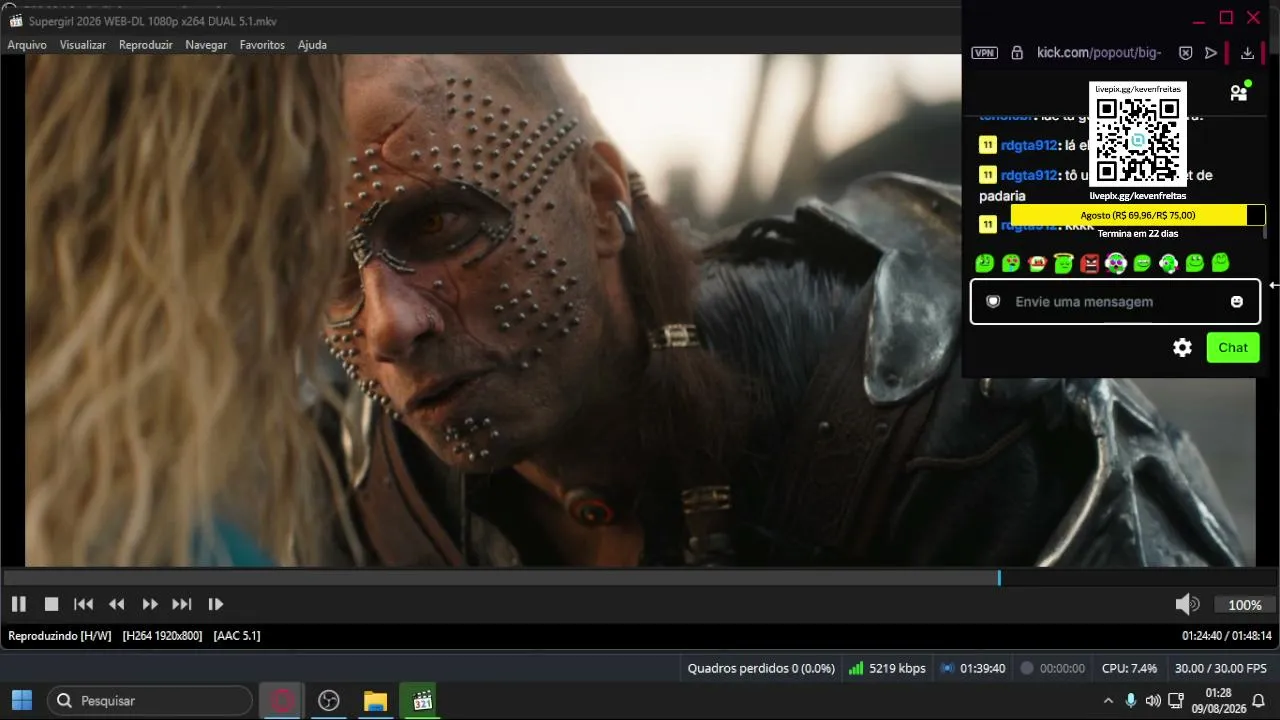Show the chat users list icon
1280x720 pixels.
(x=1240, y=92)
